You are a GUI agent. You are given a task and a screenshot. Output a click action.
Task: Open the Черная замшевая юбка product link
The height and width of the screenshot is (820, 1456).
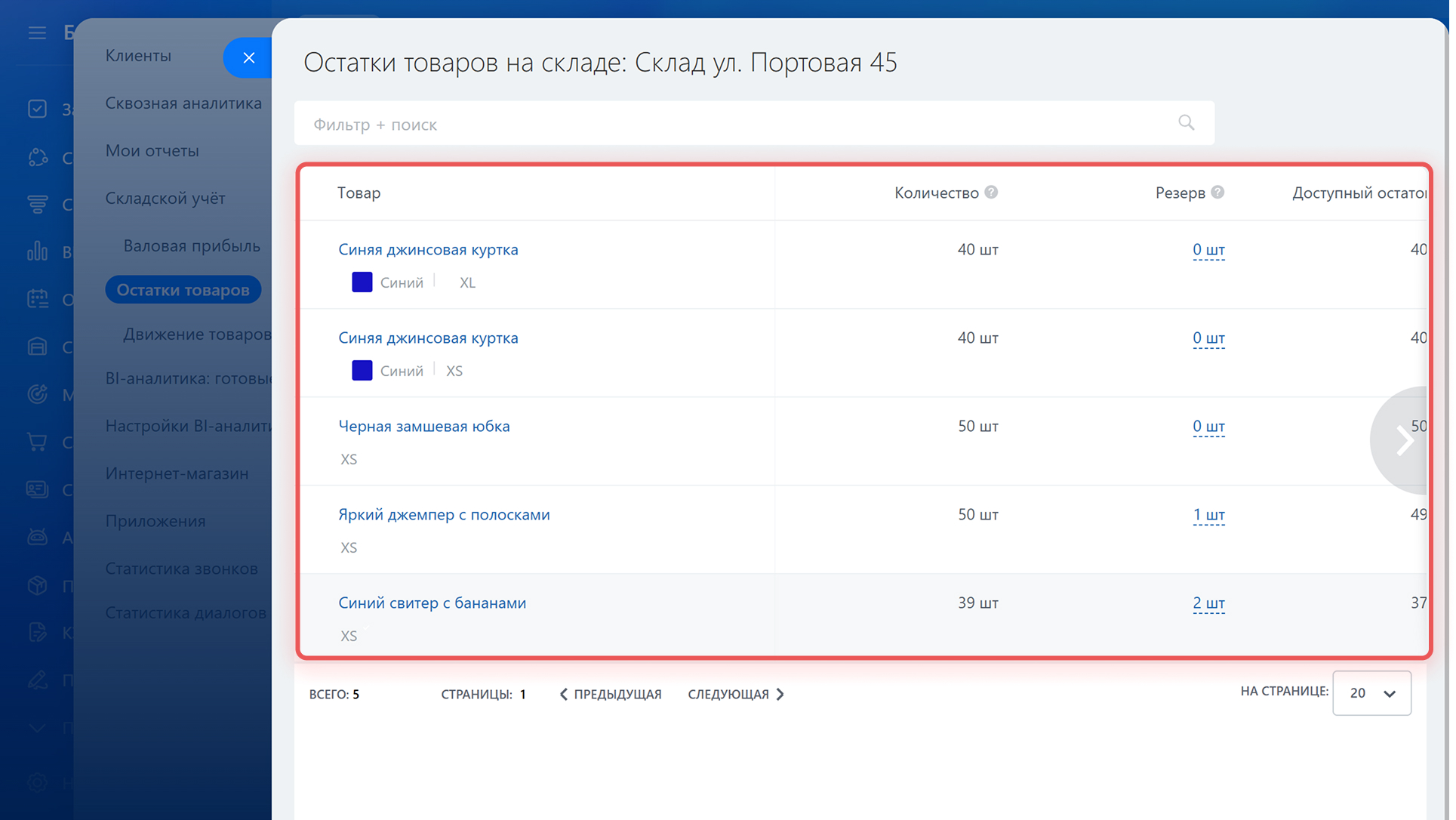tap(426, 426)
